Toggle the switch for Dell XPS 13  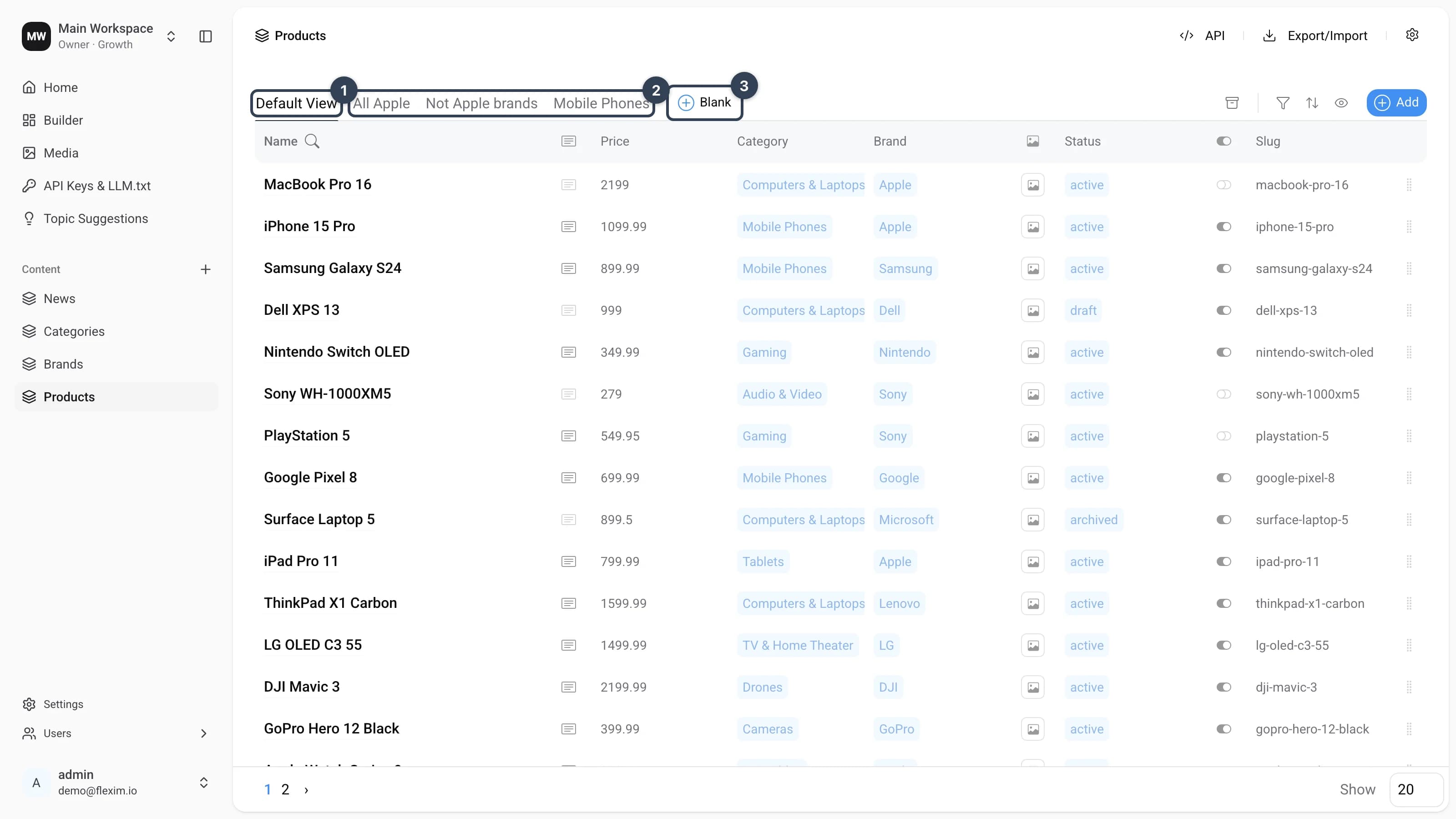pyautogui.click(x=1223, y=310)
